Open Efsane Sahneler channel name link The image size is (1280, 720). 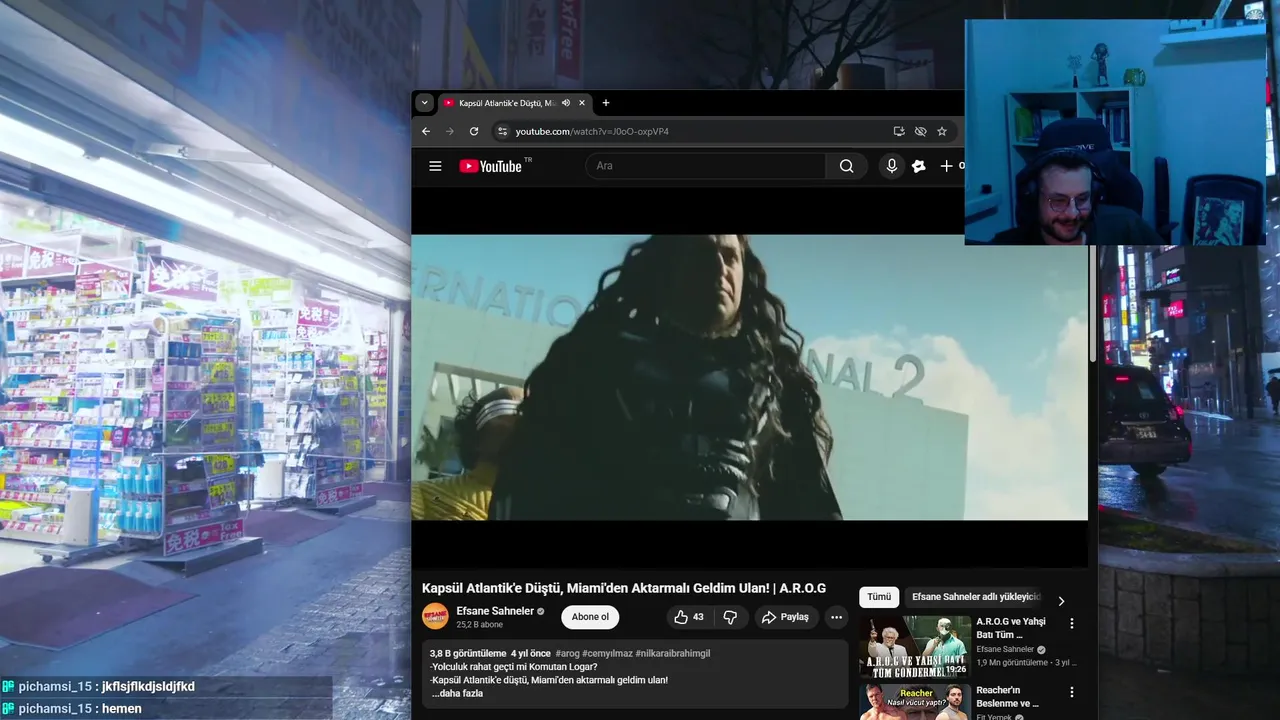495,611
